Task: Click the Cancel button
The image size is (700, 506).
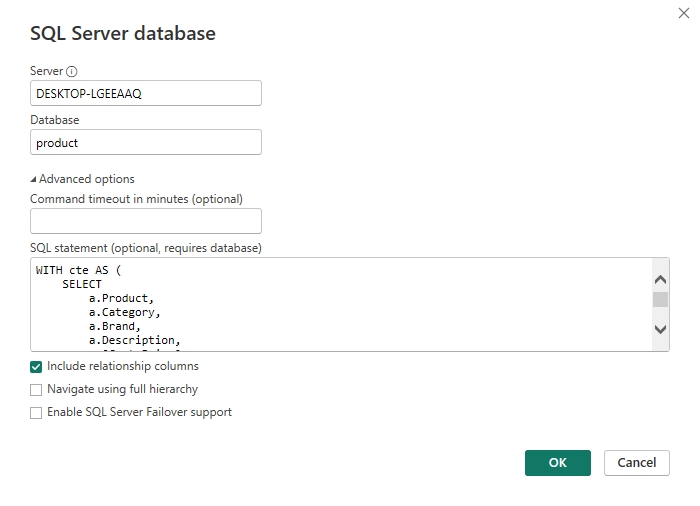Action: pos(637,463)
